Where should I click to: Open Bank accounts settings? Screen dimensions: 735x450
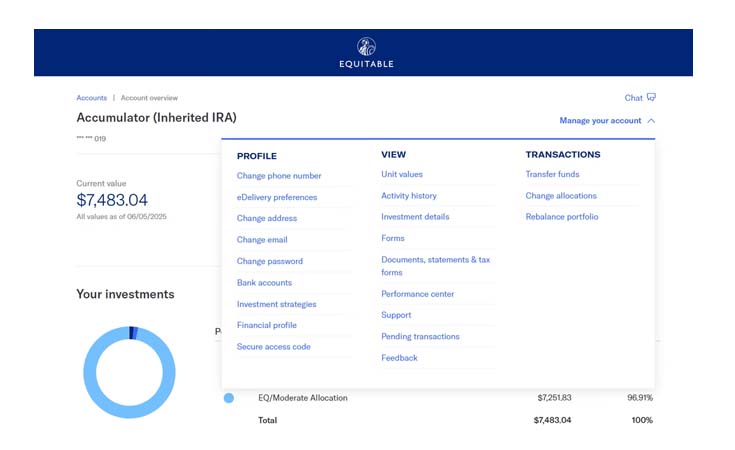tap(264, 283)
